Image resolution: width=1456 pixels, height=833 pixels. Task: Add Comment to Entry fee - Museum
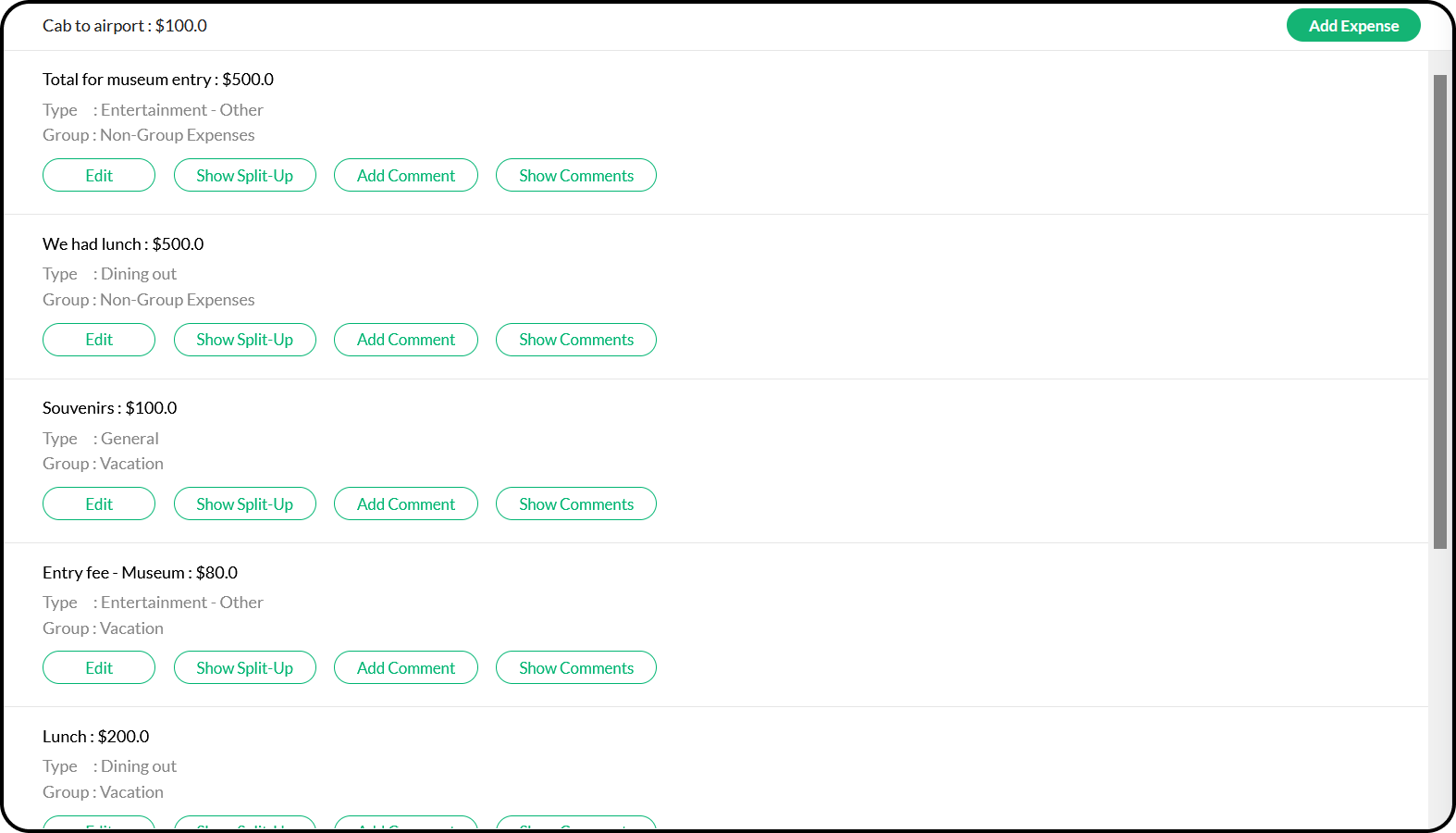406,667
